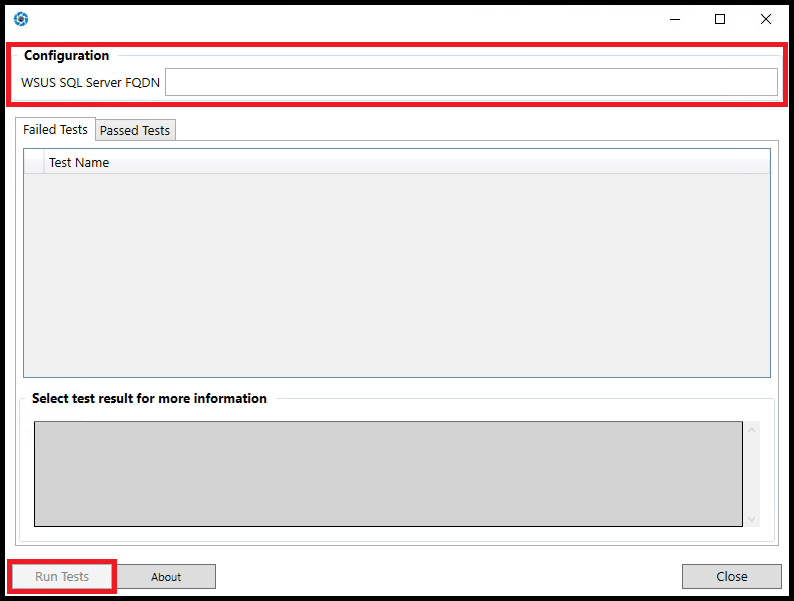Screen dimensions: 794x601
Task: Click the X in the title bar
Action: pyautogui.click(x=766, y=19)
